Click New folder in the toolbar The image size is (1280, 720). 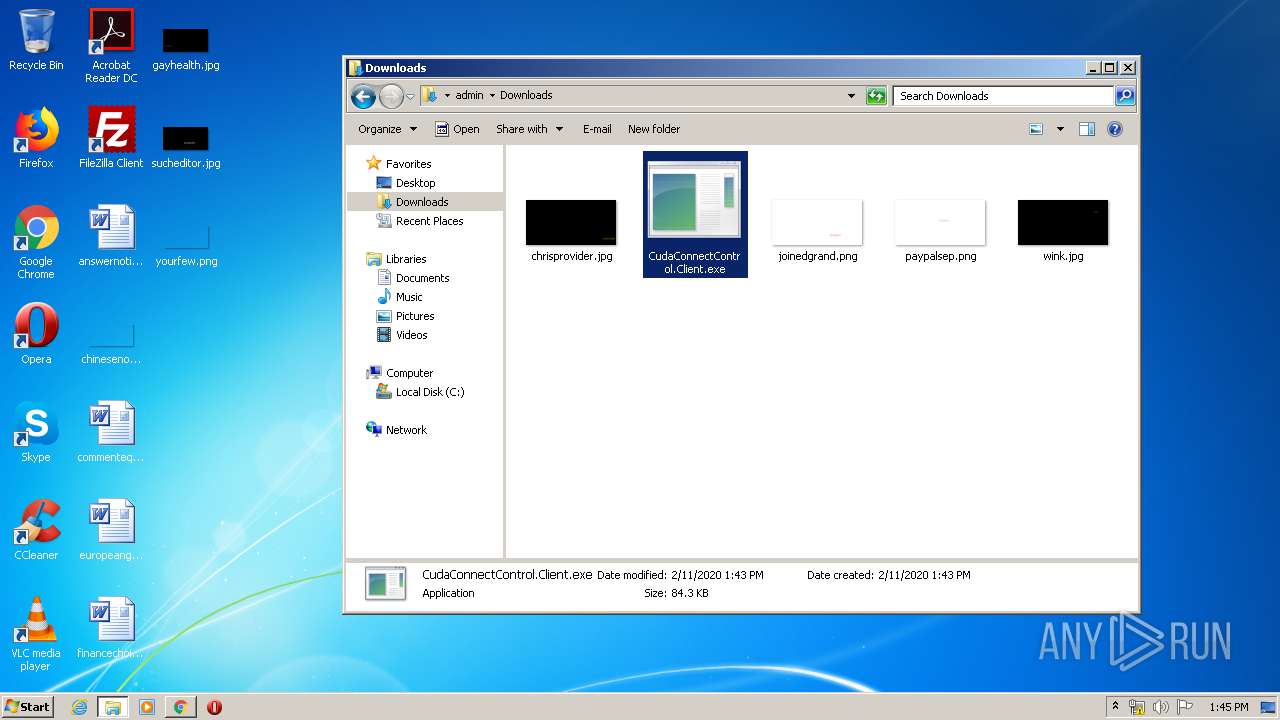[x=654, y=129]
